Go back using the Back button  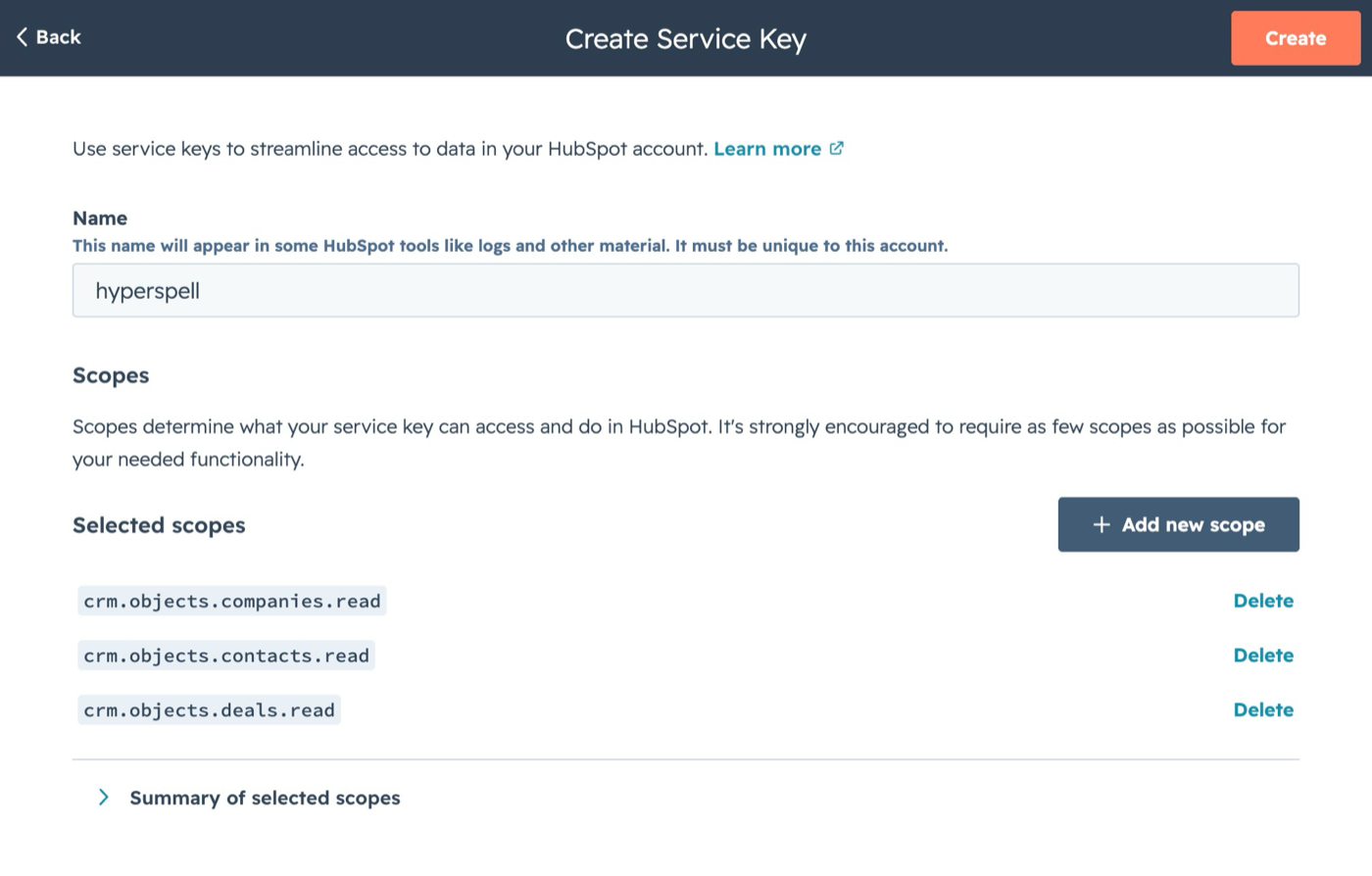click(48, 37)
